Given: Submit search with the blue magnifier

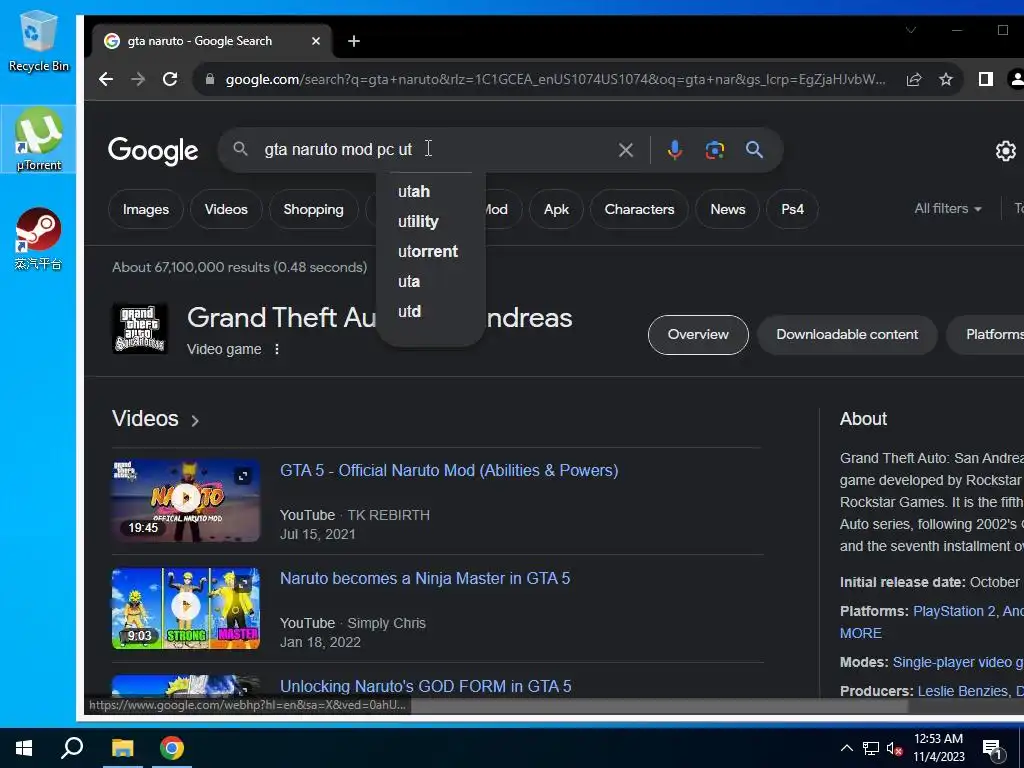Looking at the screenshot, I should coord(754,150).
